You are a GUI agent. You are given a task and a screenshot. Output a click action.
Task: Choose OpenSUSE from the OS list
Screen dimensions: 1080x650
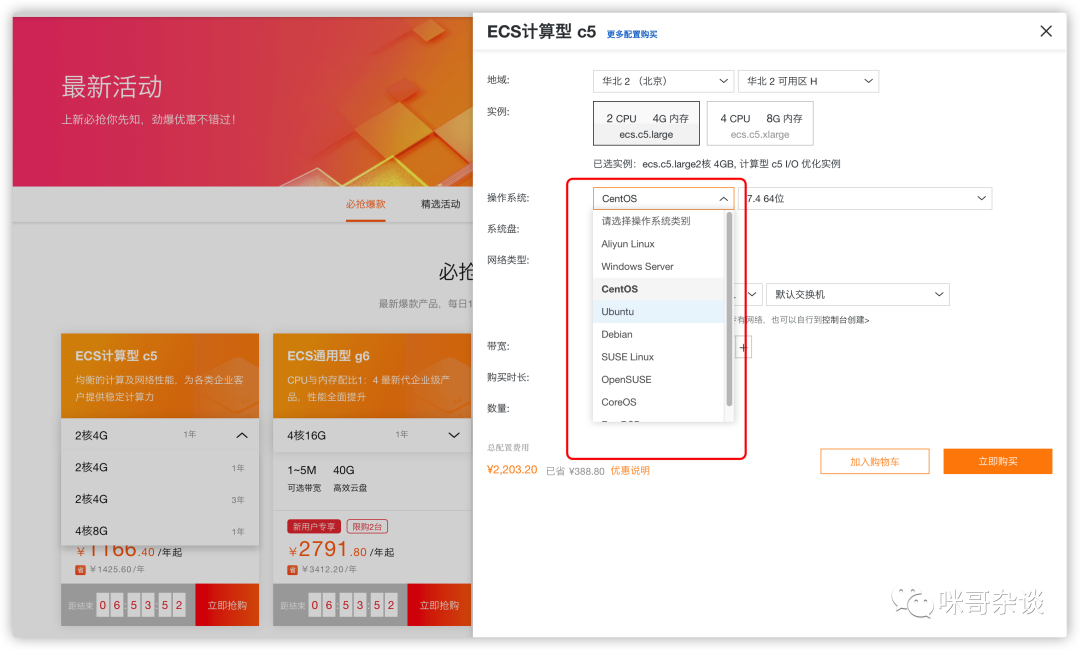(x=658, y=379)
